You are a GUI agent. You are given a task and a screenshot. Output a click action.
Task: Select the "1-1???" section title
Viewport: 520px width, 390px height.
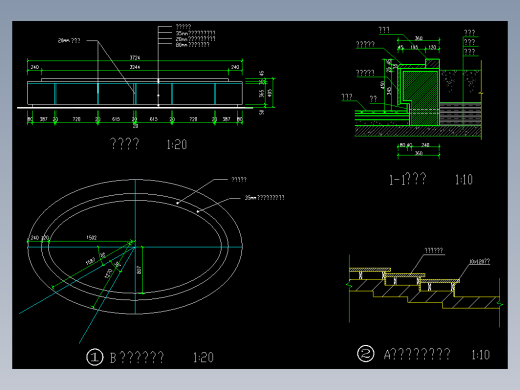pos(408,179)
